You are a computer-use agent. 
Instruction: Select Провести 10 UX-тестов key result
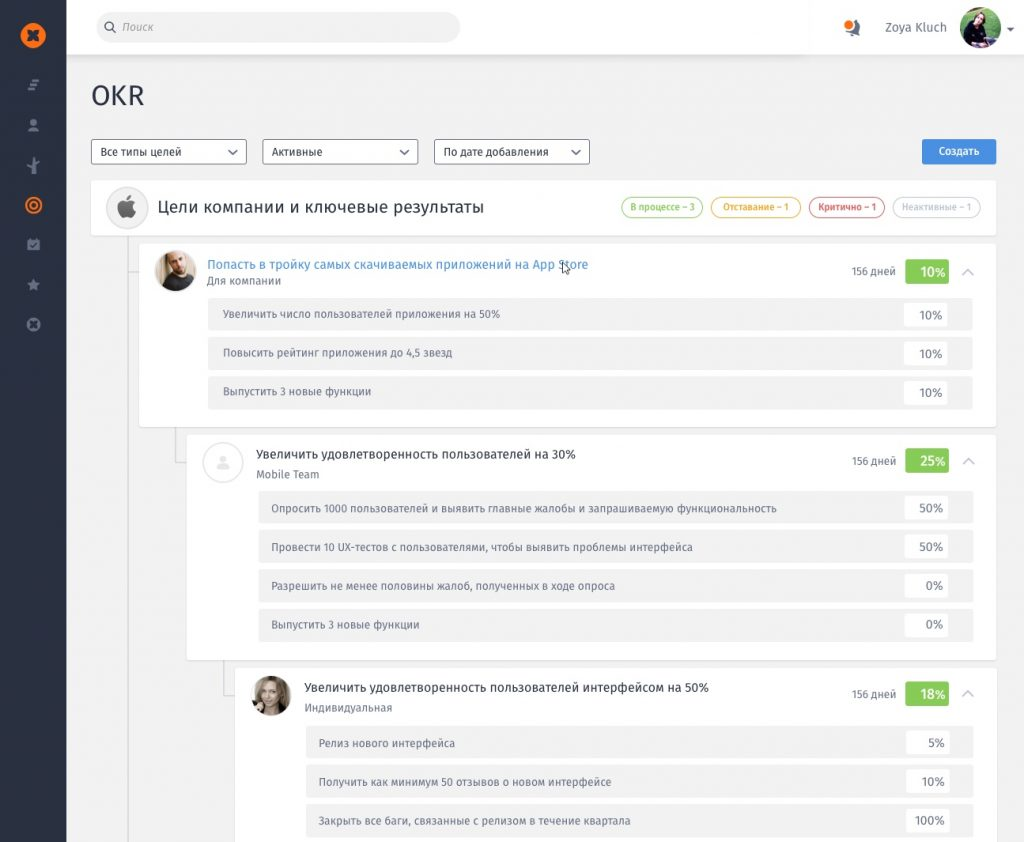615,547
